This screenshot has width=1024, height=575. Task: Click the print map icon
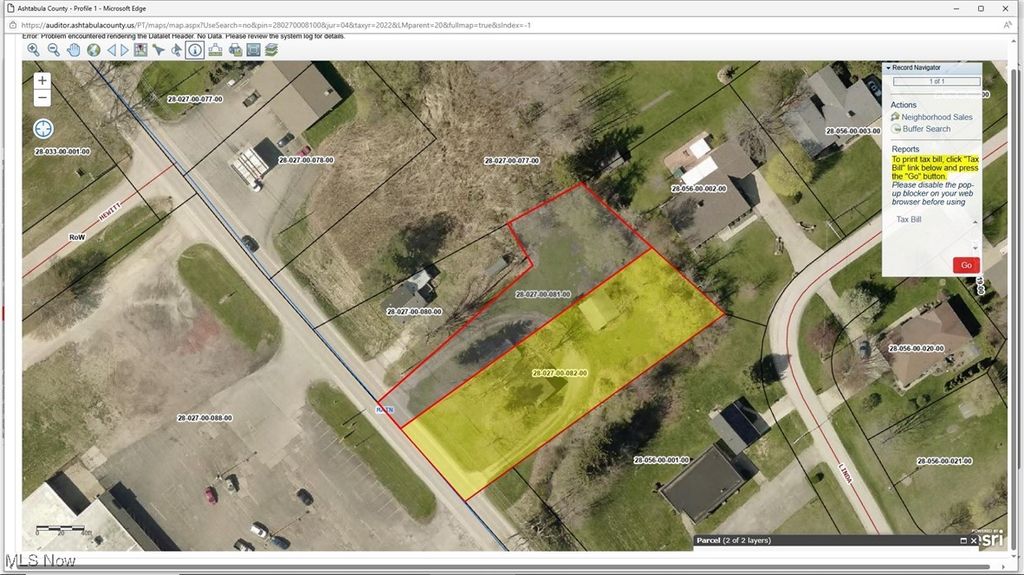click(x=235, y=50)
